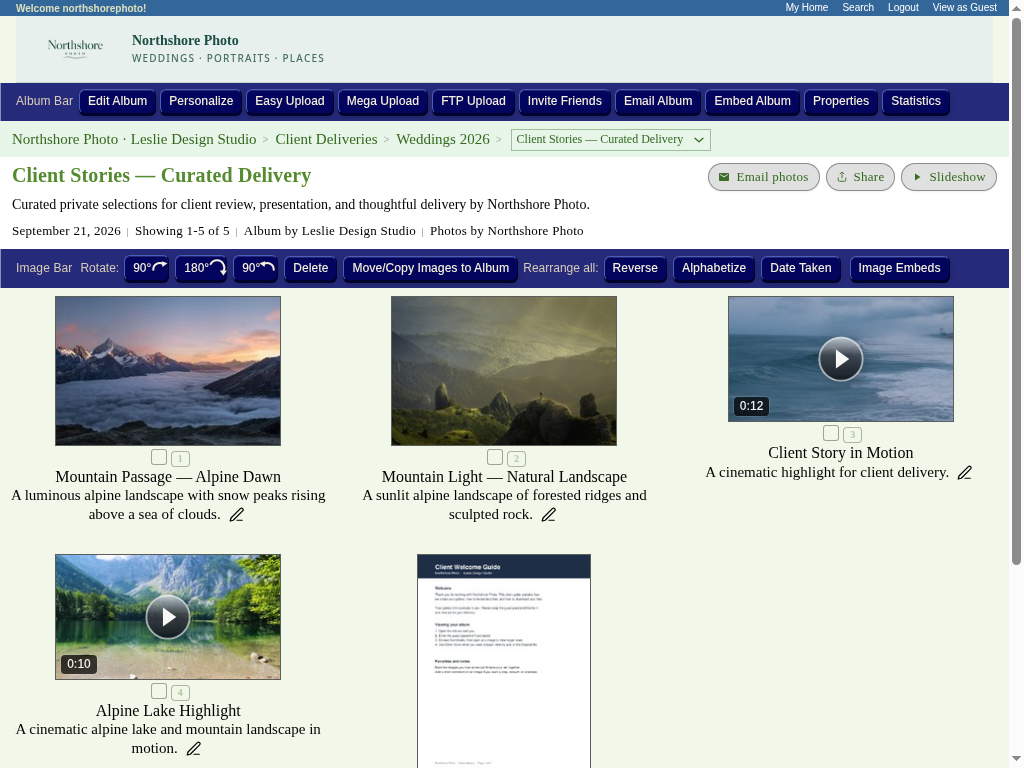Tick the Client Story in Motion checkbox
1024x768 pixels.
point(831,433)
